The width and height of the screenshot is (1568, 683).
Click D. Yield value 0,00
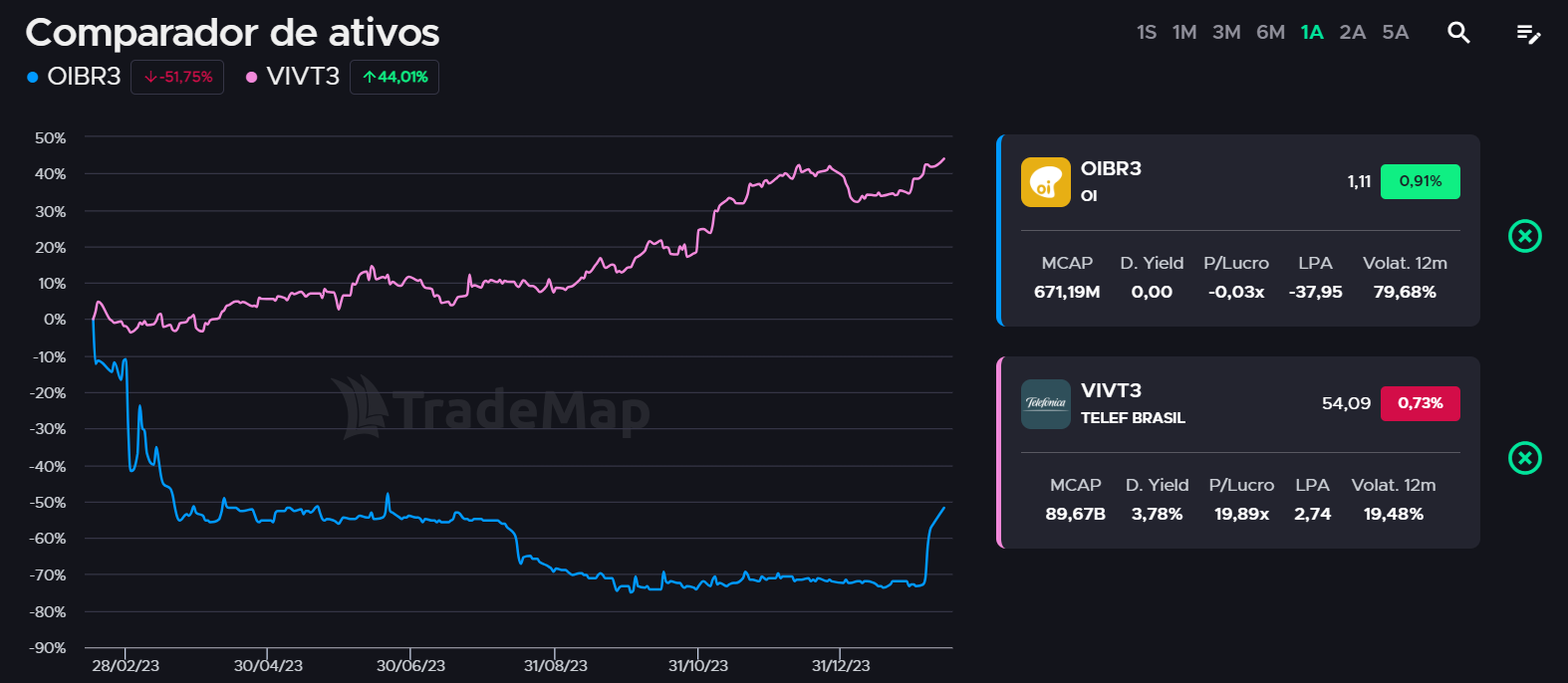[1152, 292]
